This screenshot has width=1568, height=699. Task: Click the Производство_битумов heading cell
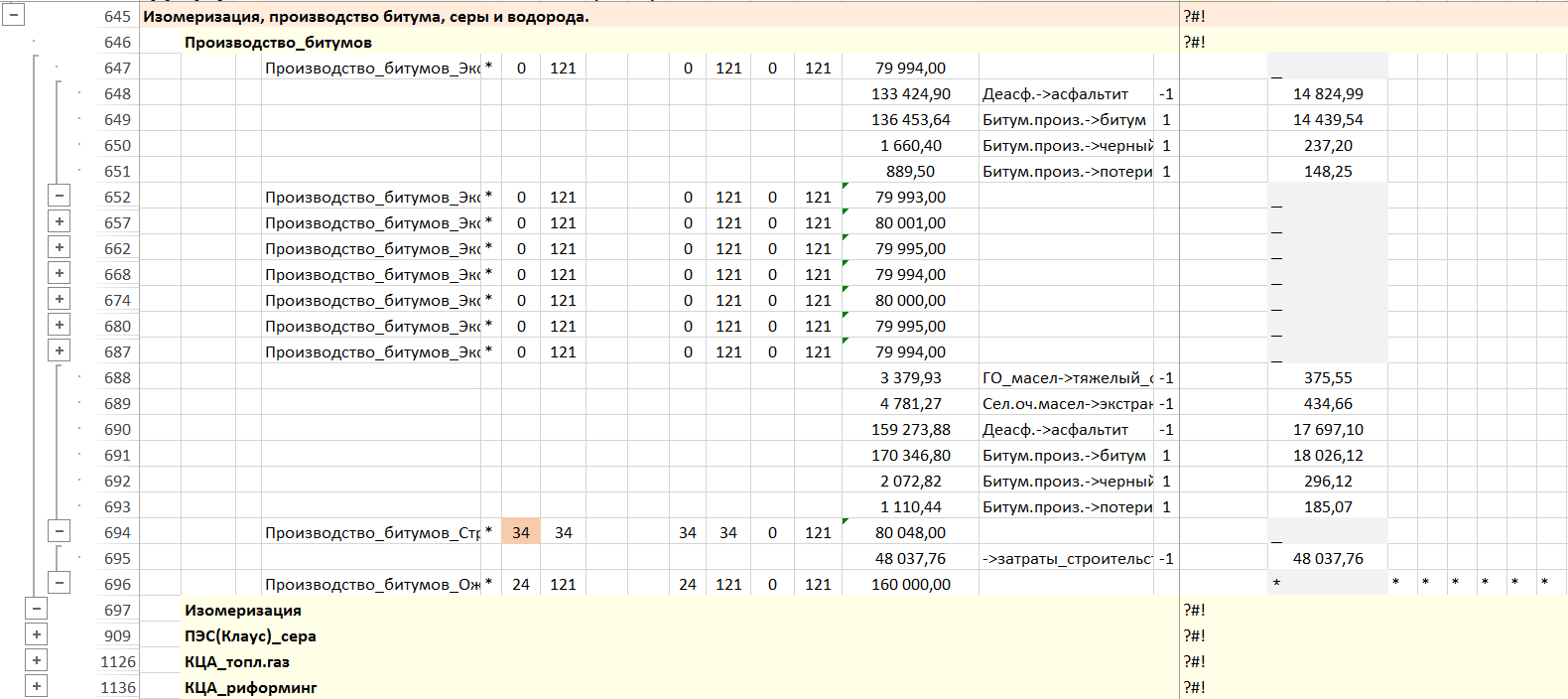click(x=278, y=42)
